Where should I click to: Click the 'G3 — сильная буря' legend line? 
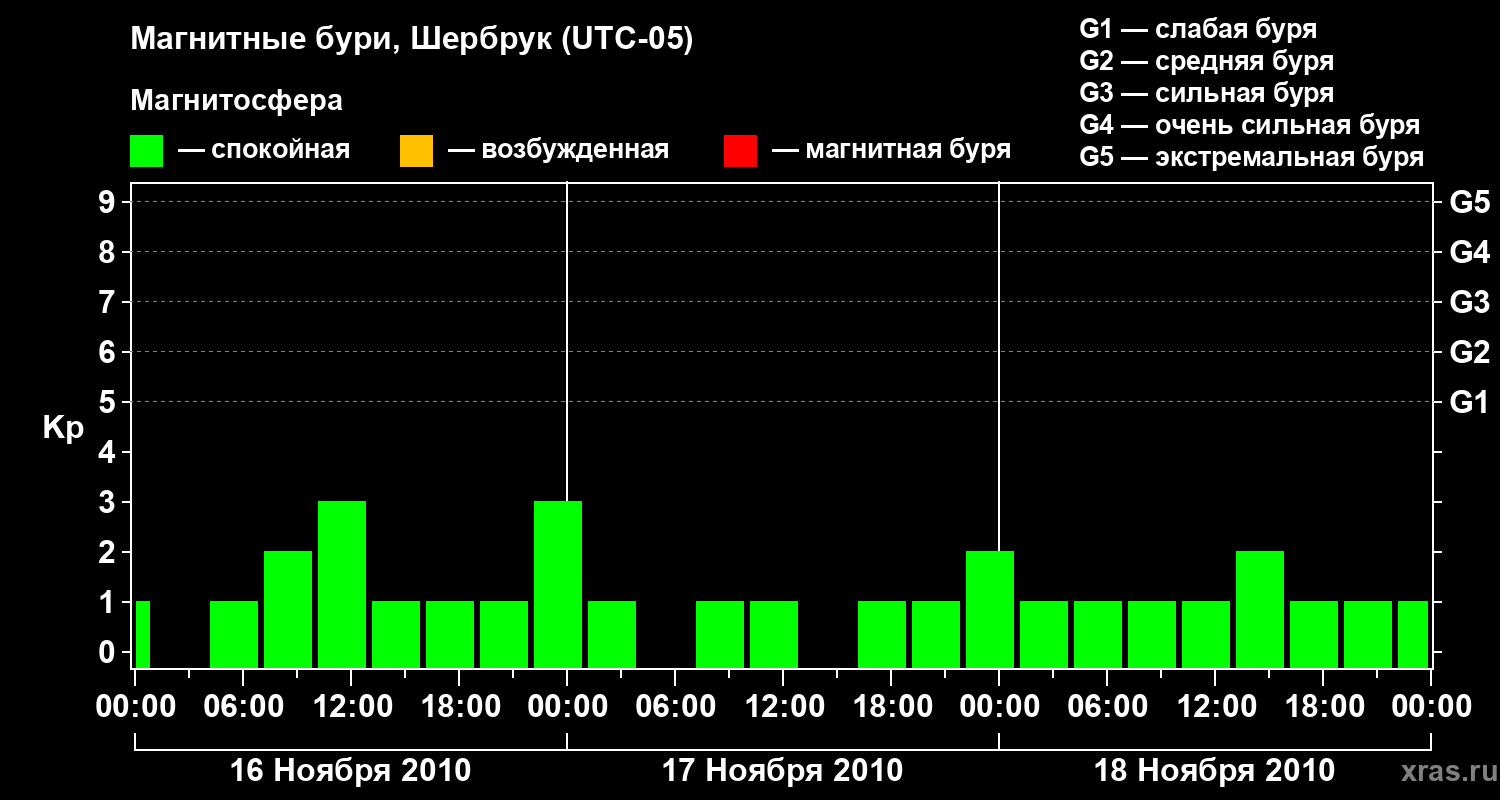1206,93
